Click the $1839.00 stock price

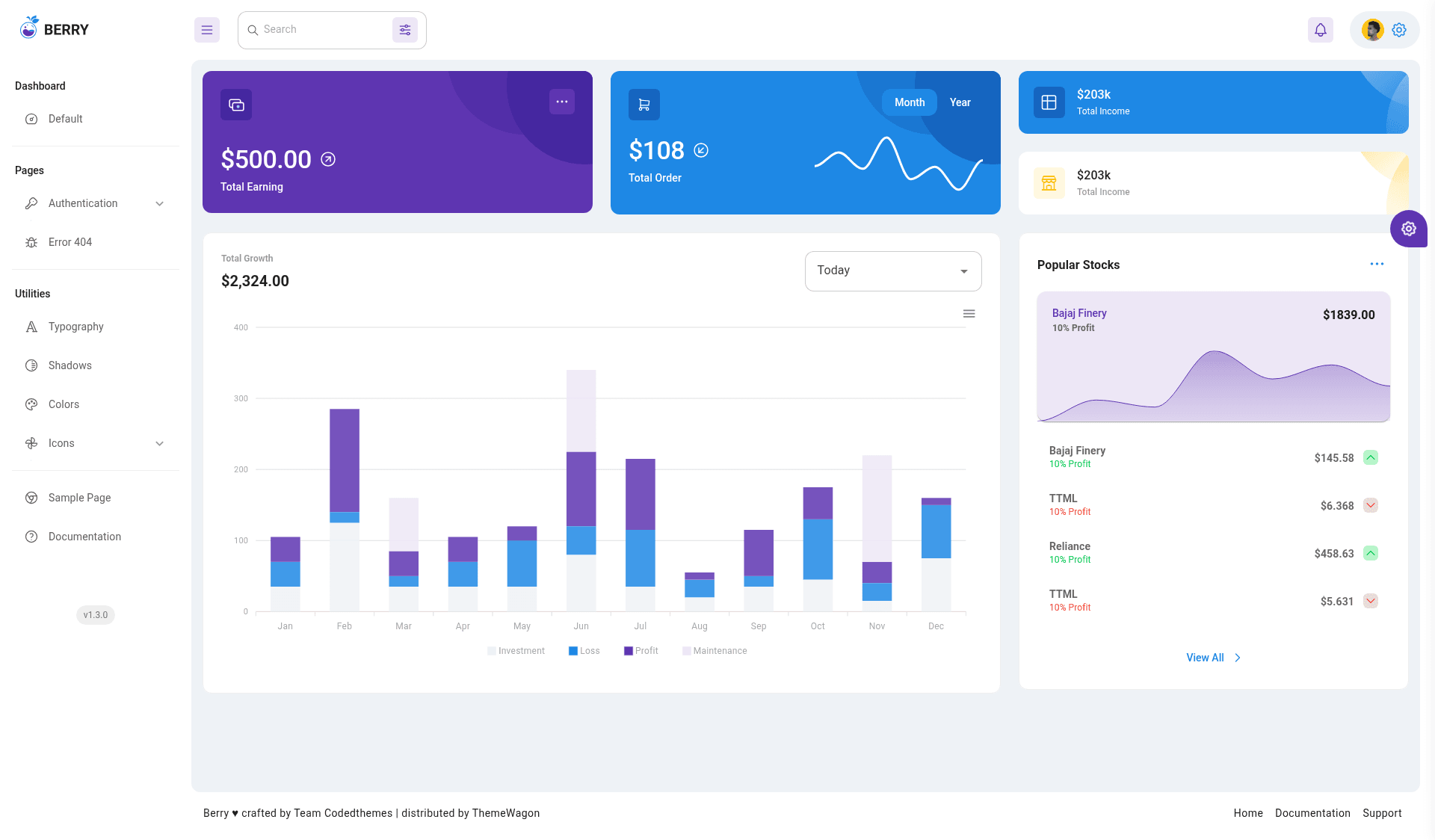click(x=1348, y=315)
